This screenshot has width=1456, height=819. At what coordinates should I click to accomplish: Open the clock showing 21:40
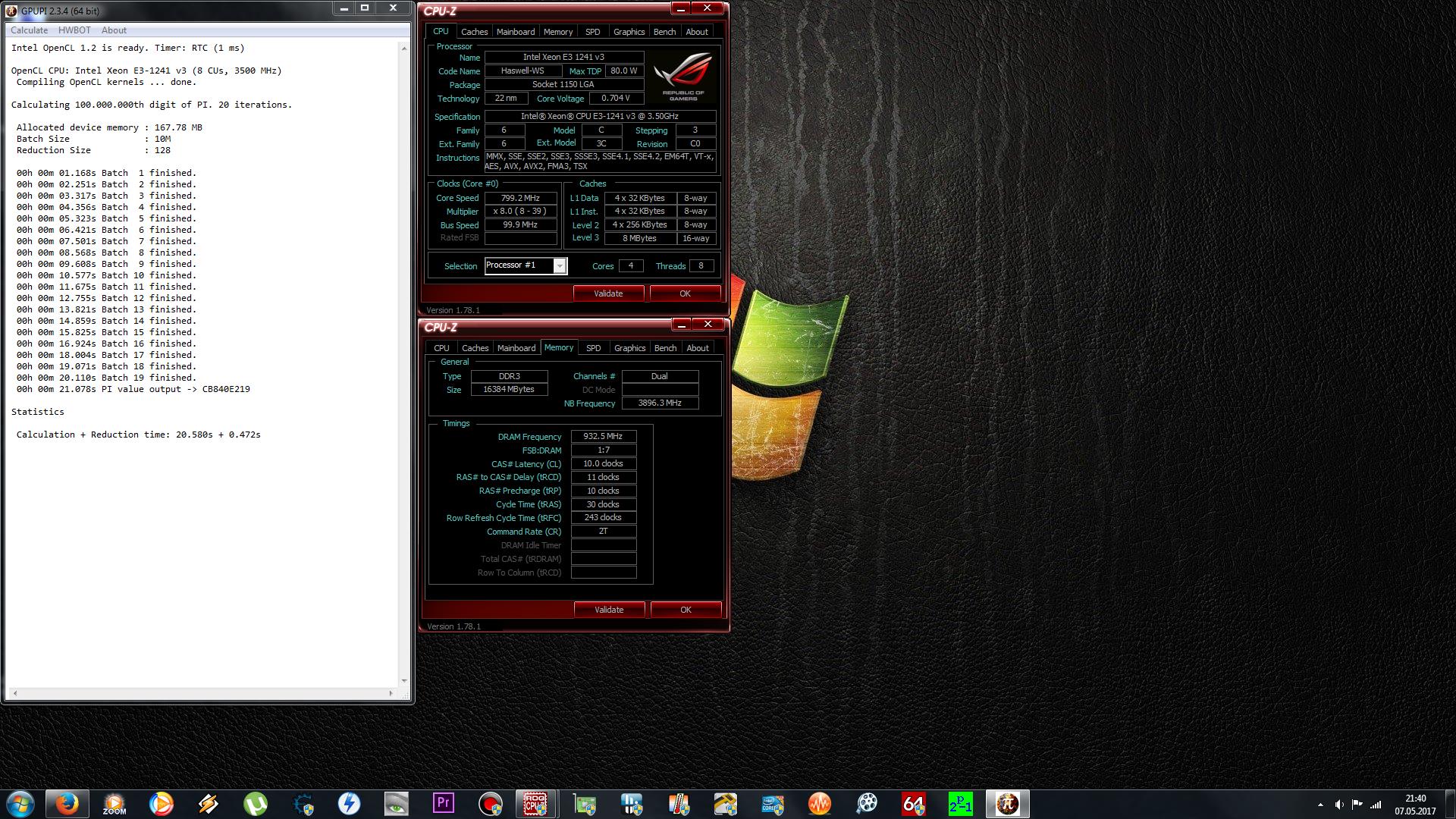pyautogui.click(x=1415, y=805)
